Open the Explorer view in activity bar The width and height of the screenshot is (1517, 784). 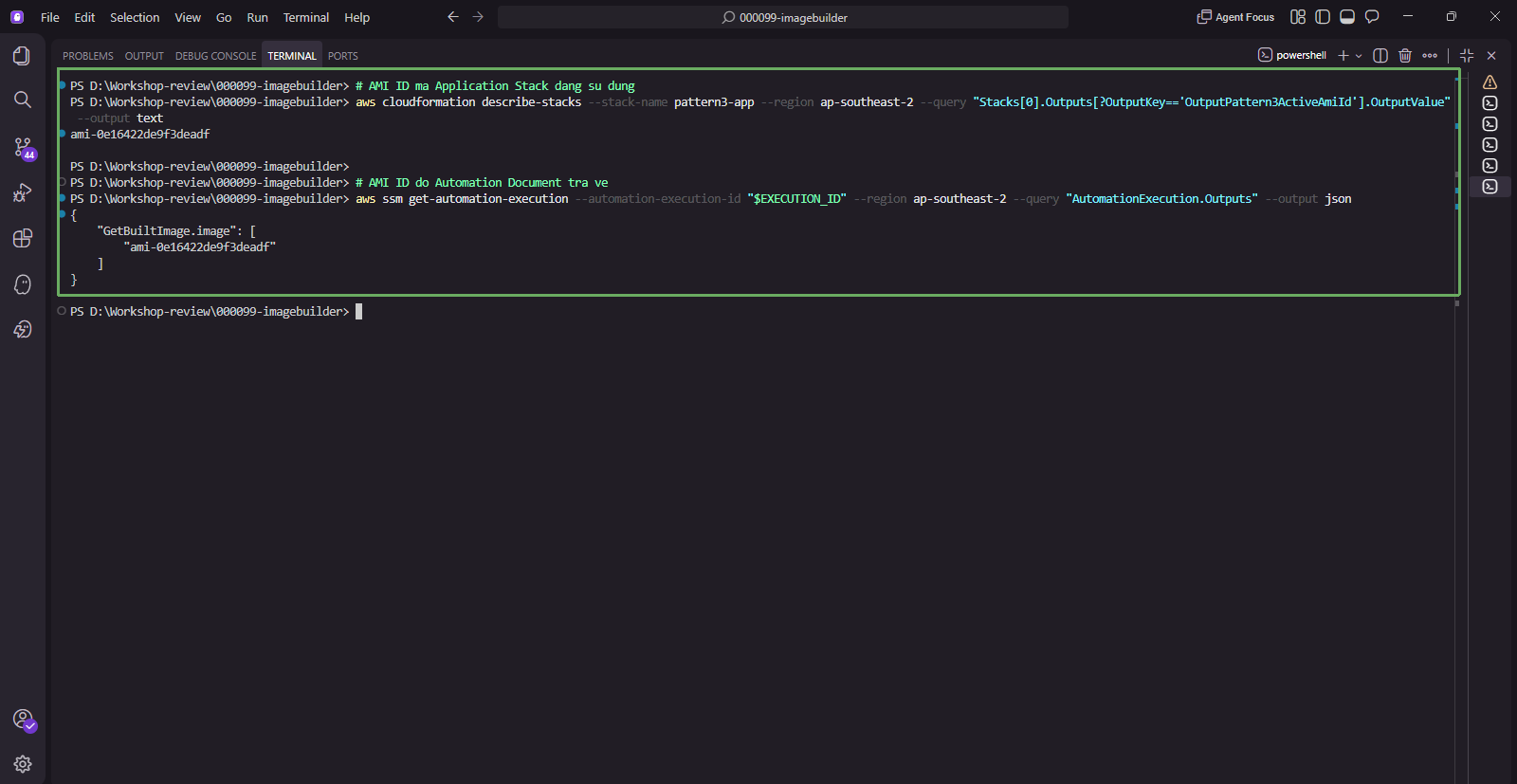click(22, 56)
